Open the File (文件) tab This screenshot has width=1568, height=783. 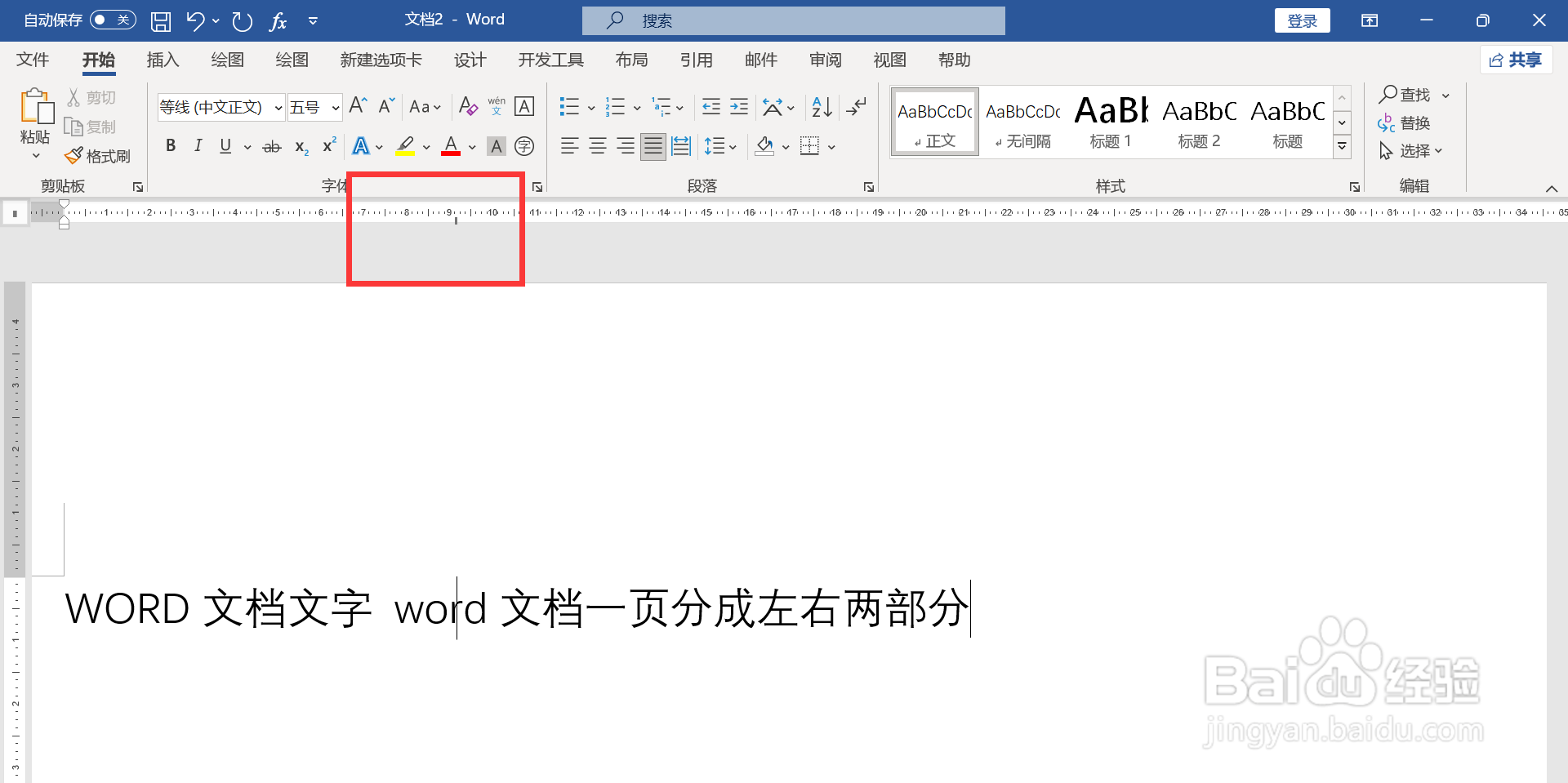[x=33, y=60]
